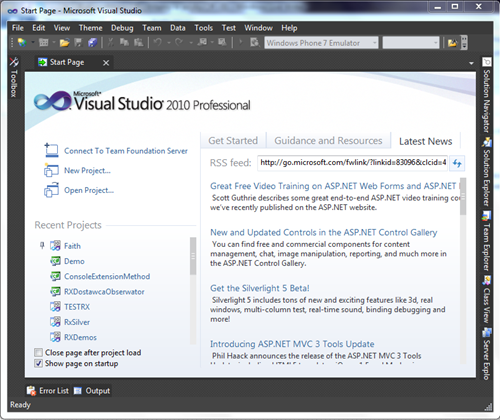Switch to Guidance and Resources tab
The width and height of the screenshot is (500, 420).
328,141
